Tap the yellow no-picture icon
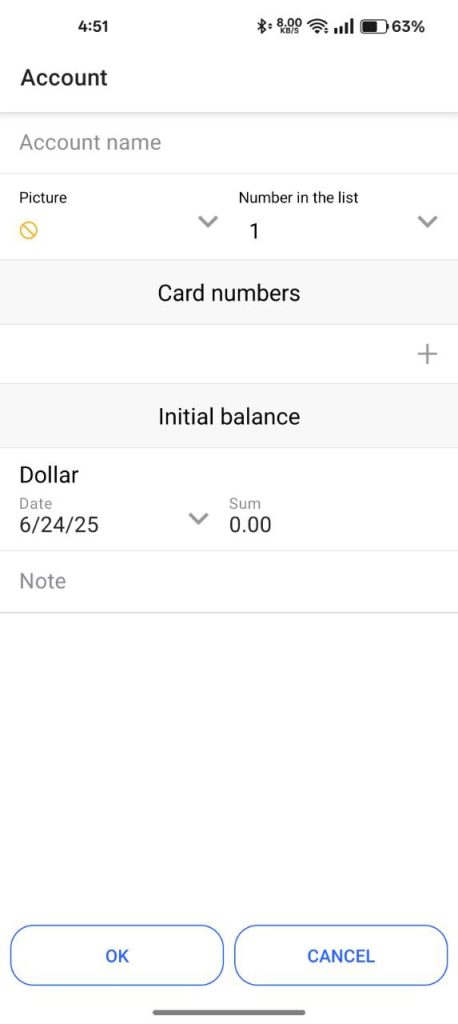 29,230
